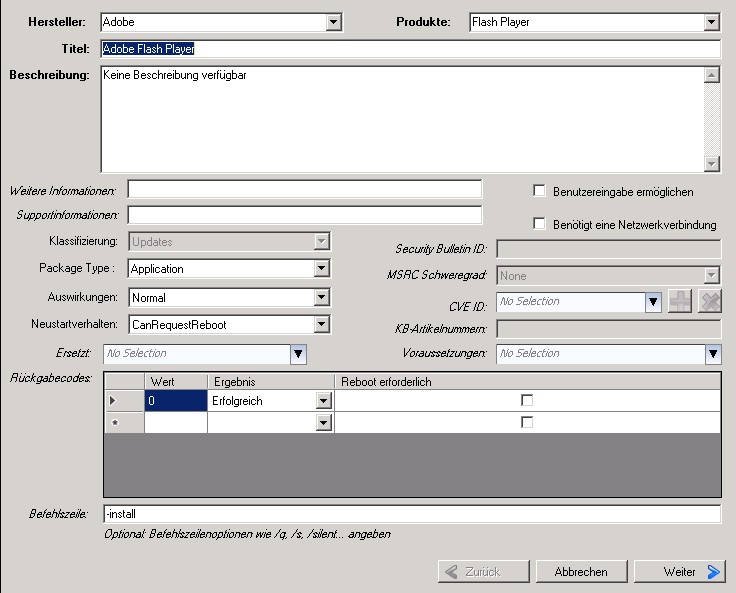Click the Weiter button
Image resolution: width=736 pixels, height=593 pixels.
tap(679, 571)
